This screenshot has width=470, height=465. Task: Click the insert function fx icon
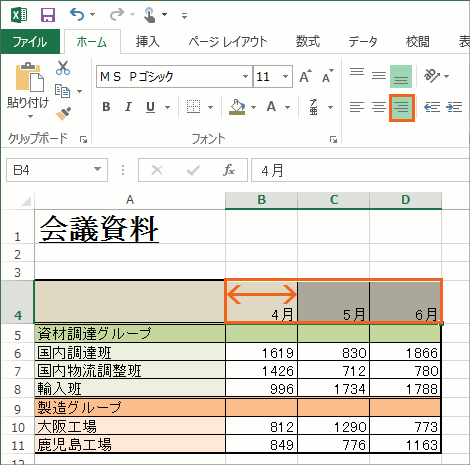(229, 170)
